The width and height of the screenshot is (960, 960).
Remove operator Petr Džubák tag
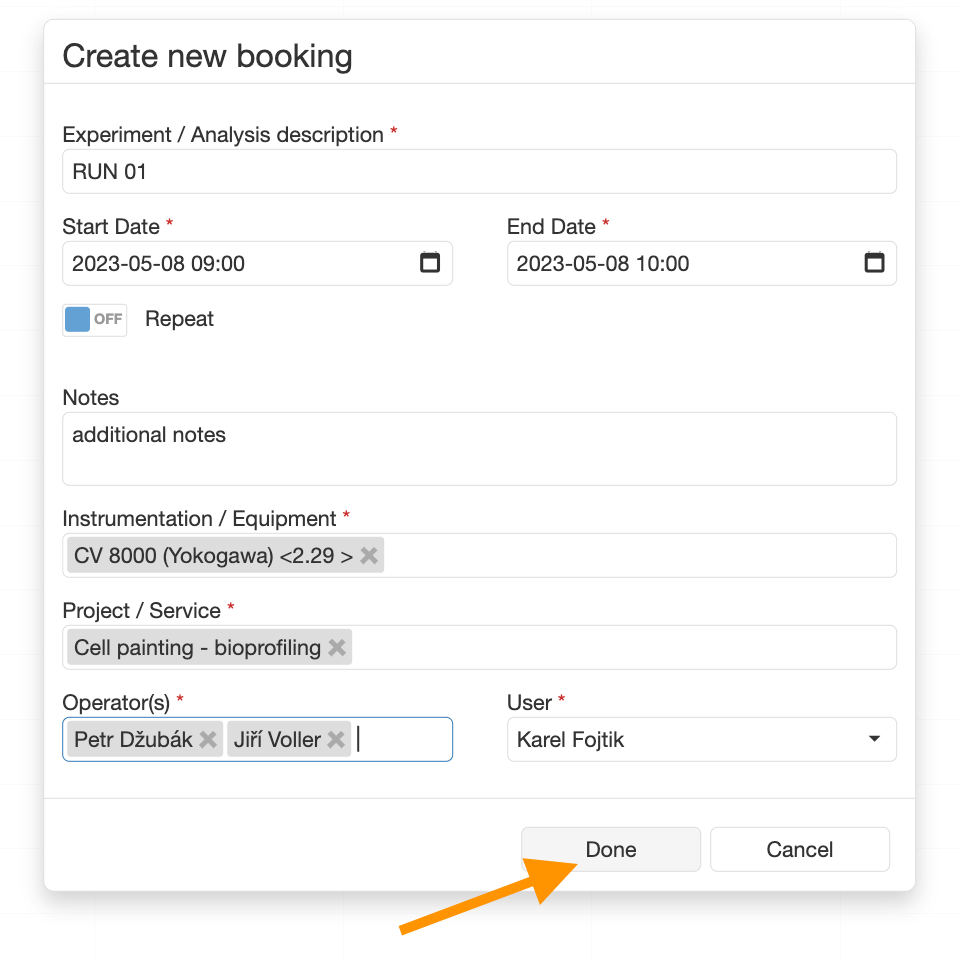208,740
